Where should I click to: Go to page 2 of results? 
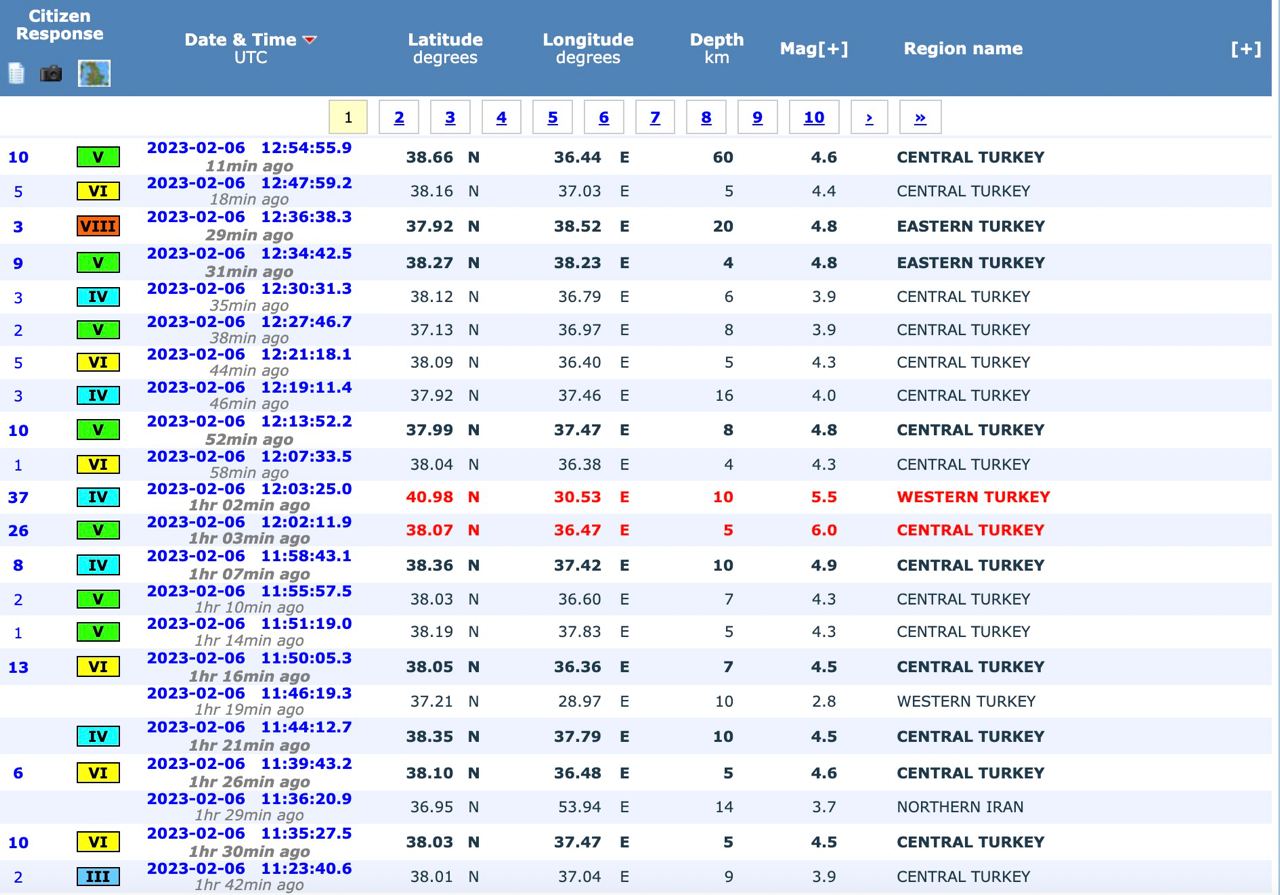click(399, 117)
